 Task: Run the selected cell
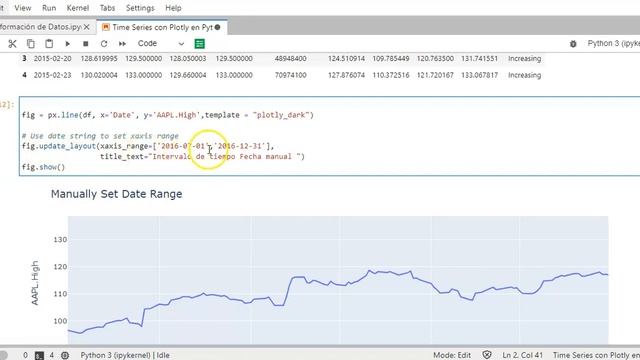coord(68,44)
